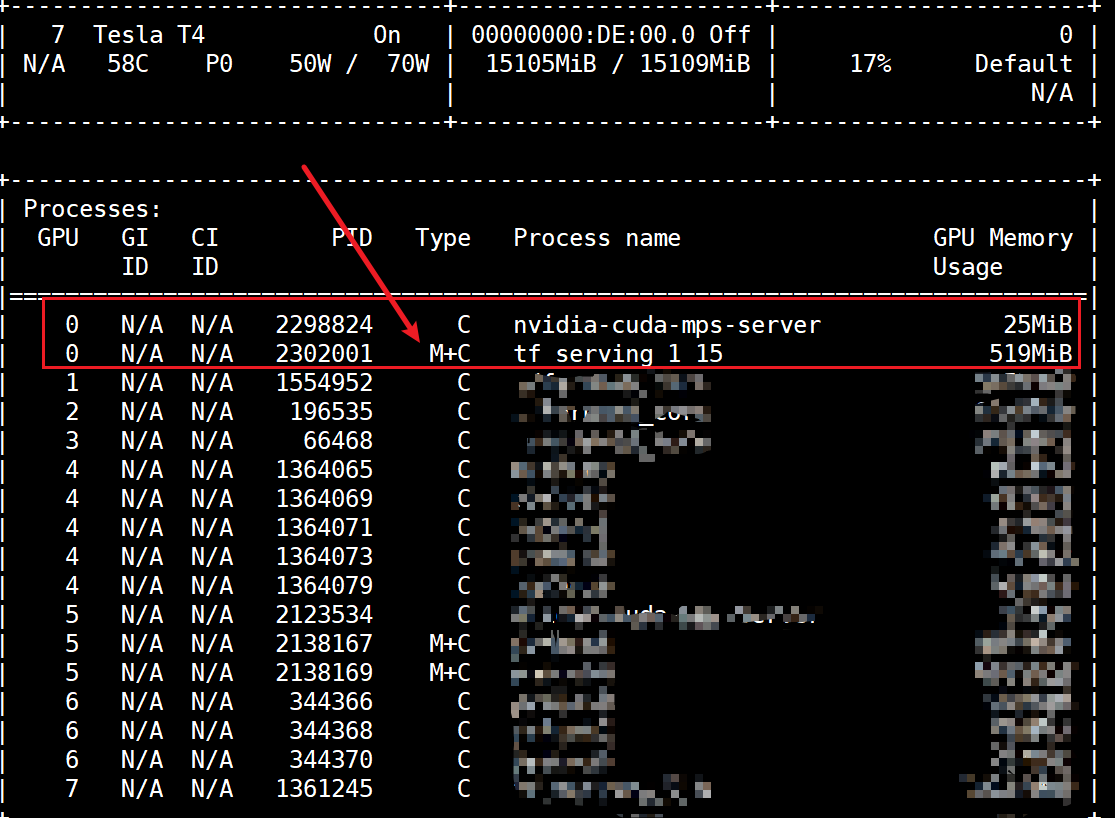The width and height of the screenshot is (1115, 818).
Task: Click power cap '70W'
Action: (408, 64)
